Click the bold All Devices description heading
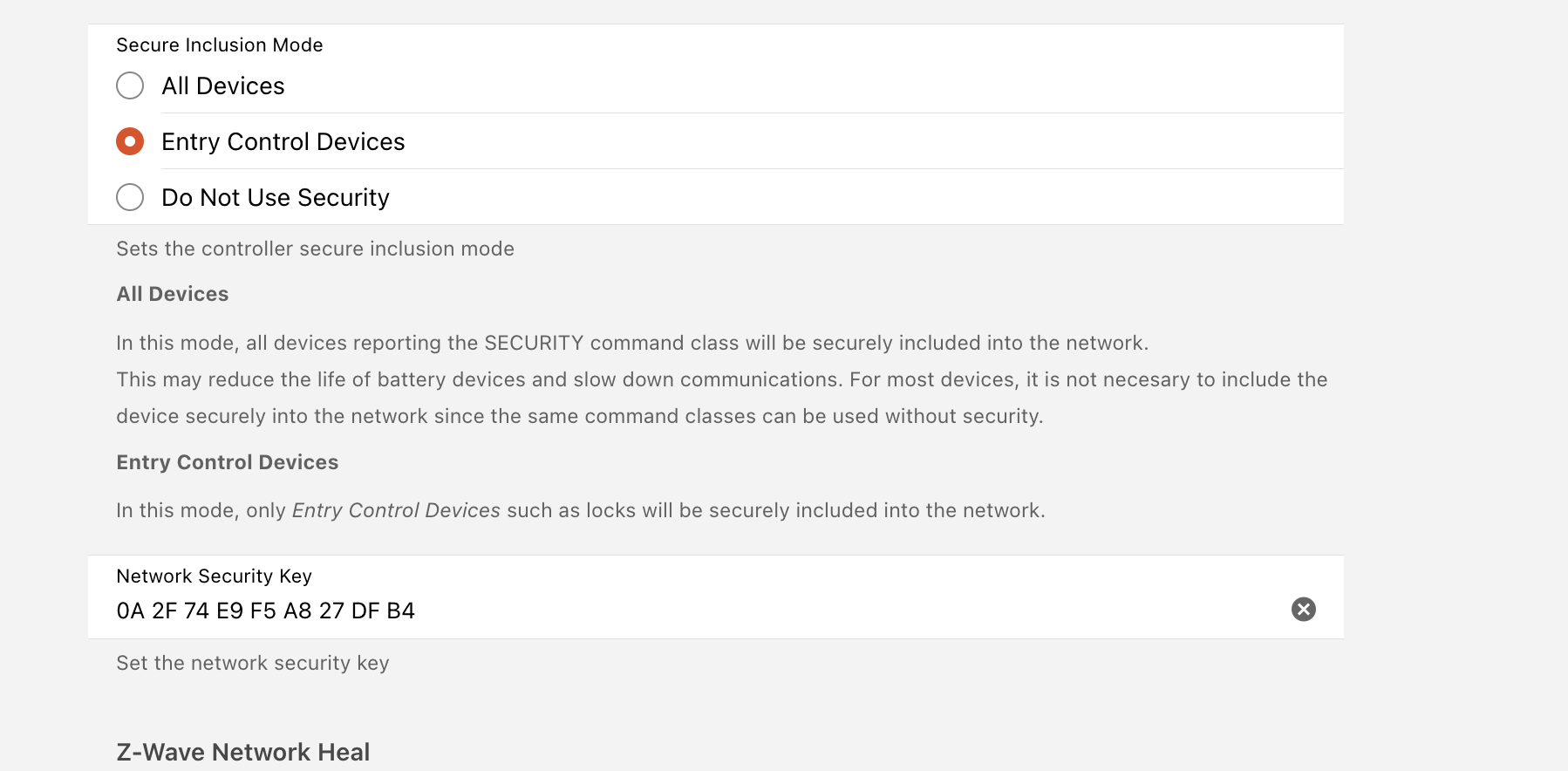The image size is (1568, 771). click(x=173, y=294)
